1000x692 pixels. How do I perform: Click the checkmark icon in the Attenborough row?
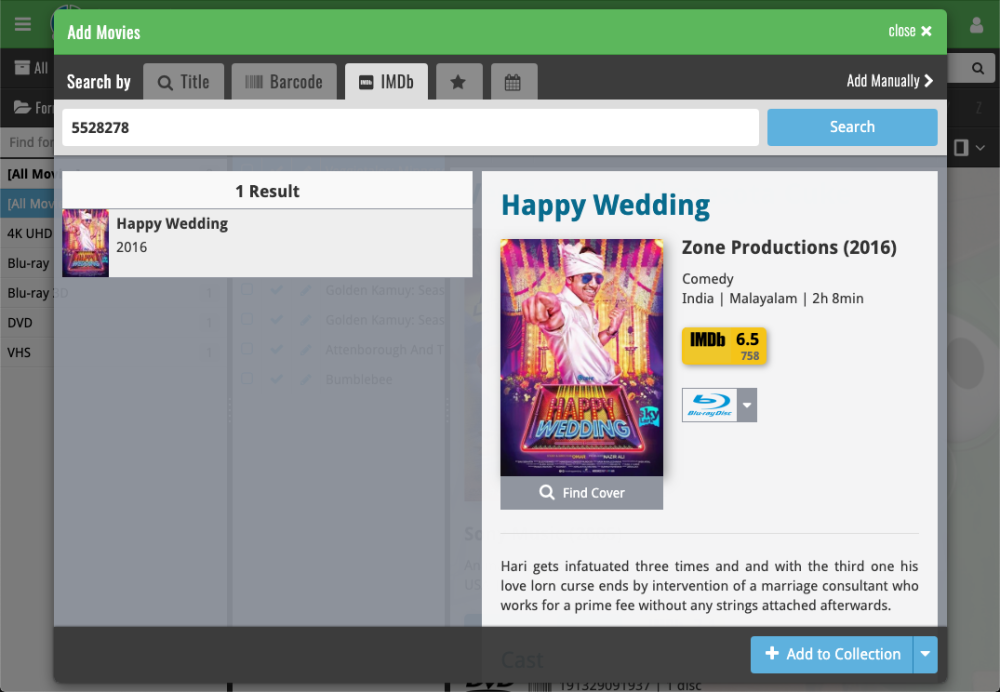pyautogui.click(x=277, y=350)
